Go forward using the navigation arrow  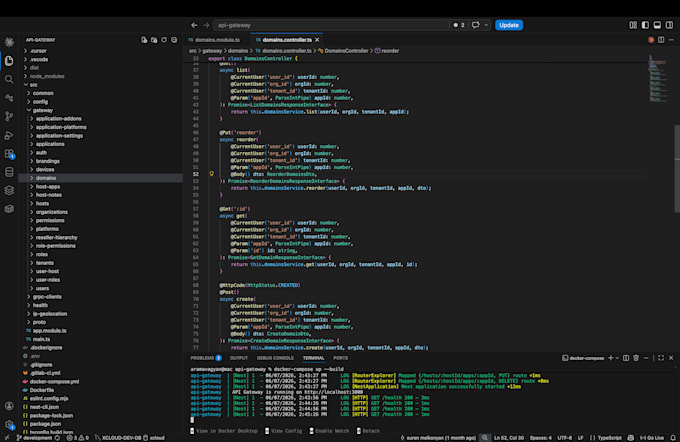[x=206, y=25]
